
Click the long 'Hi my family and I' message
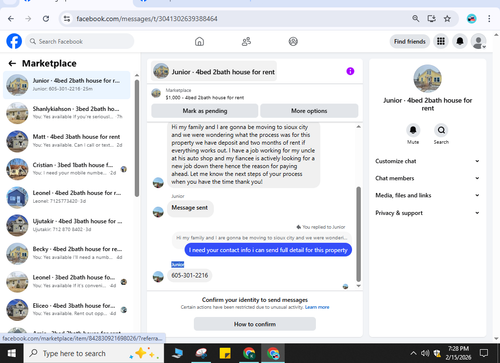[243, 154]
